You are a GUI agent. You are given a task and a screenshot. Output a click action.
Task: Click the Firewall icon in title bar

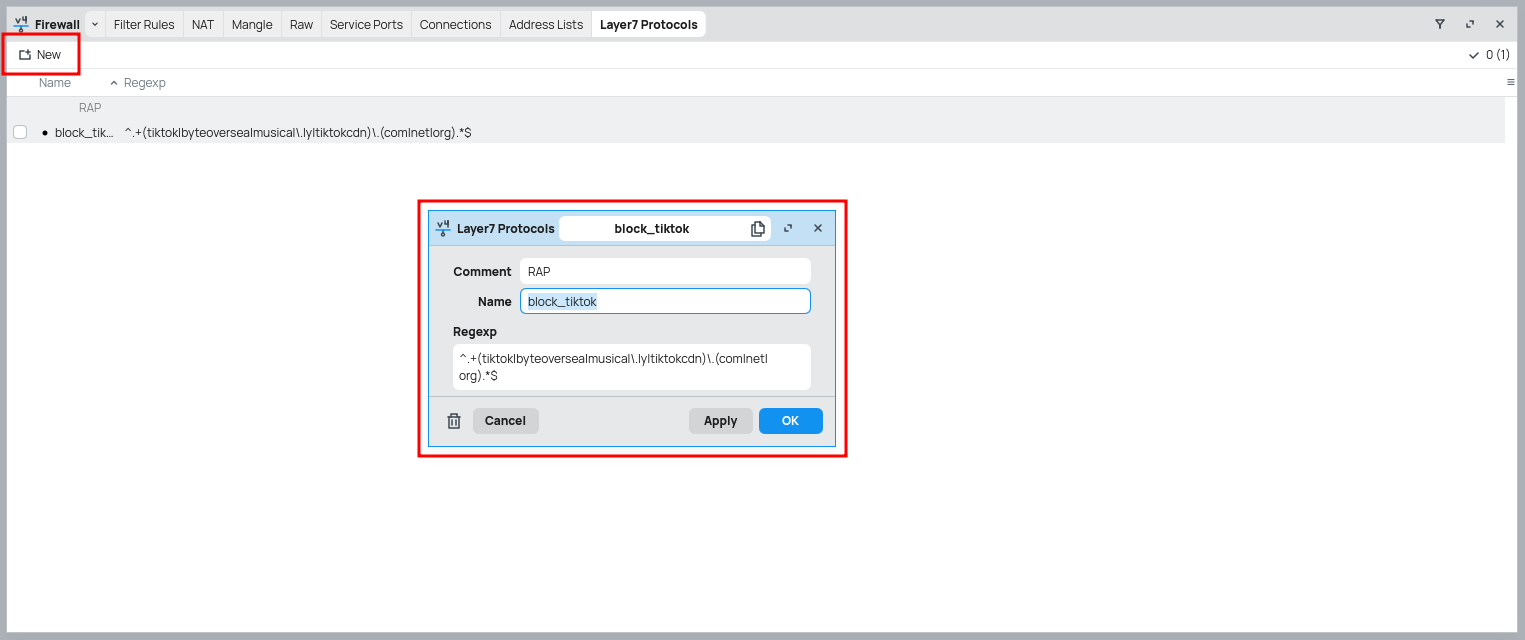coord(21,24)
